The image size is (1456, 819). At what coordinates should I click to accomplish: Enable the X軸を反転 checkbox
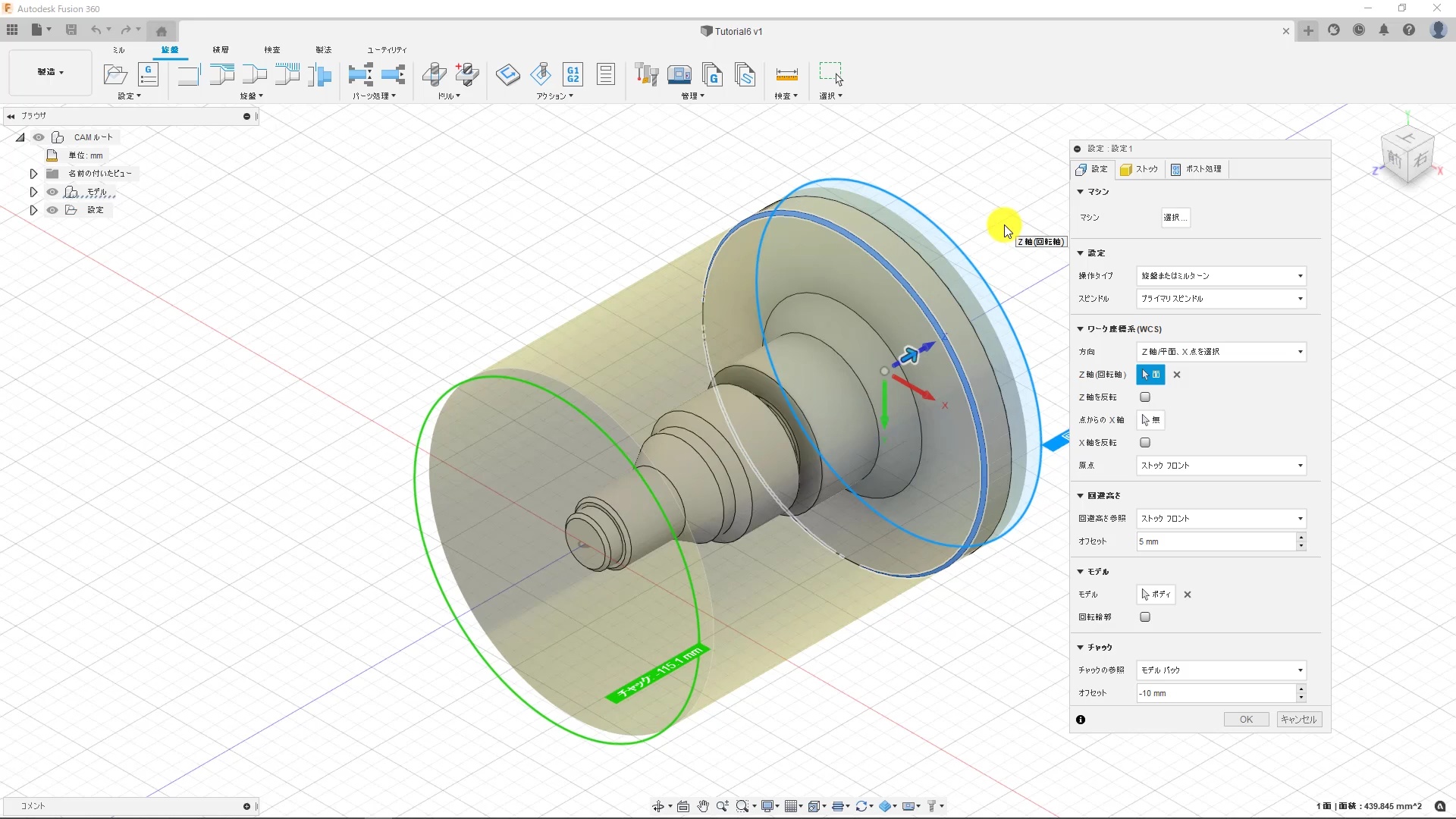pos(1145,443)
